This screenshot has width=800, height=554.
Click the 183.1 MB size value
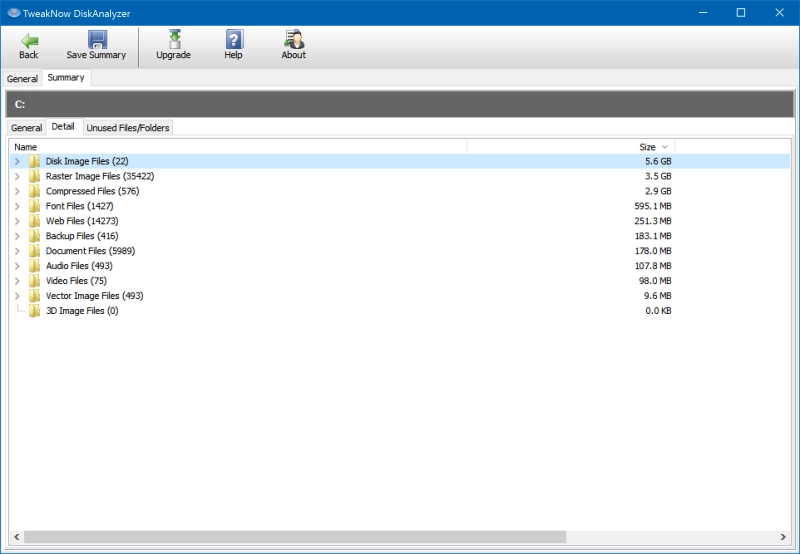coord(653,236)
